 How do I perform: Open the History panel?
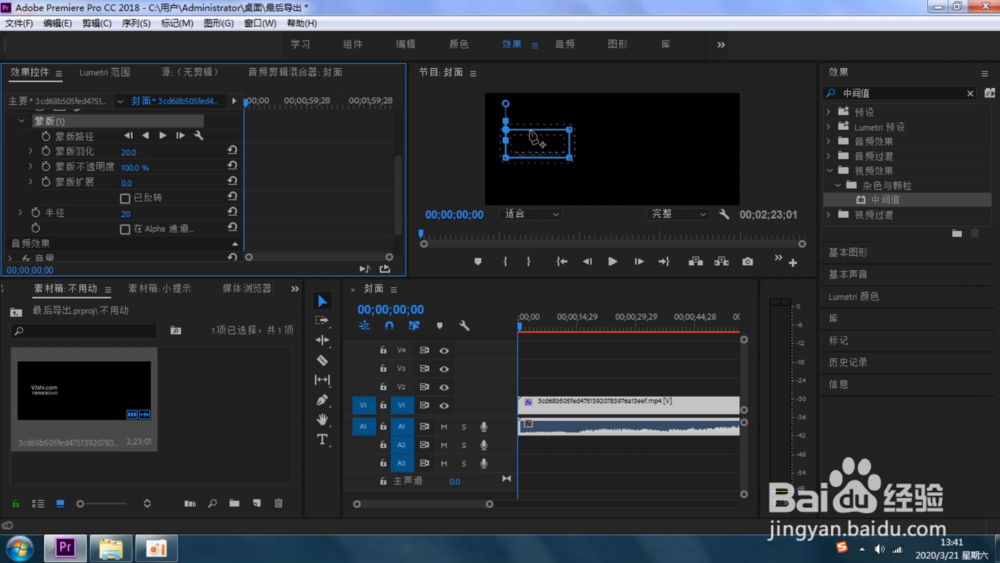click(848, 362)
